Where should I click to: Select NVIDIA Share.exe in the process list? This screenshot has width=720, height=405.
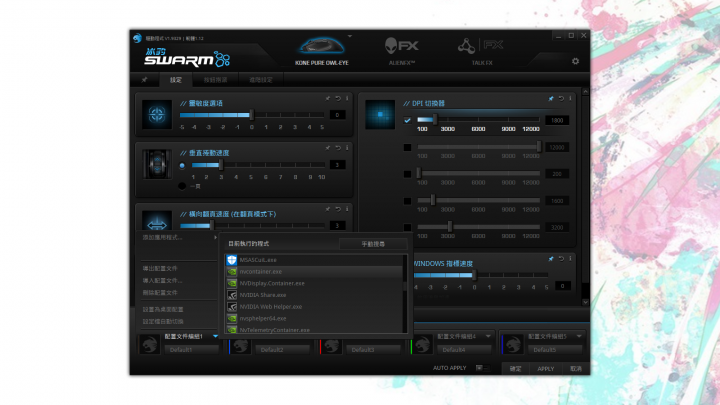(314, 295)
